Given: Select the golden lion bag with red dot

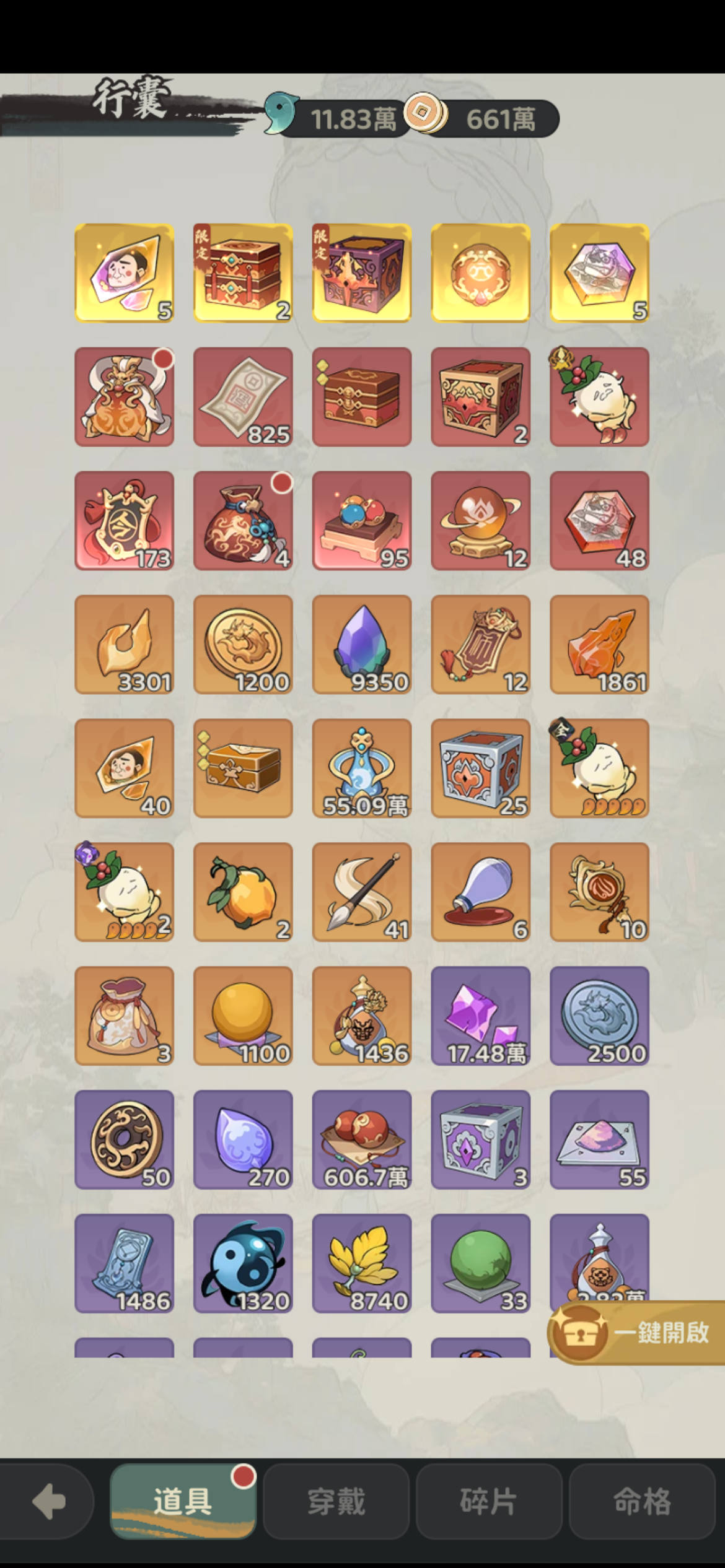Looking at the screenshot, I should [x=124, y=396].
